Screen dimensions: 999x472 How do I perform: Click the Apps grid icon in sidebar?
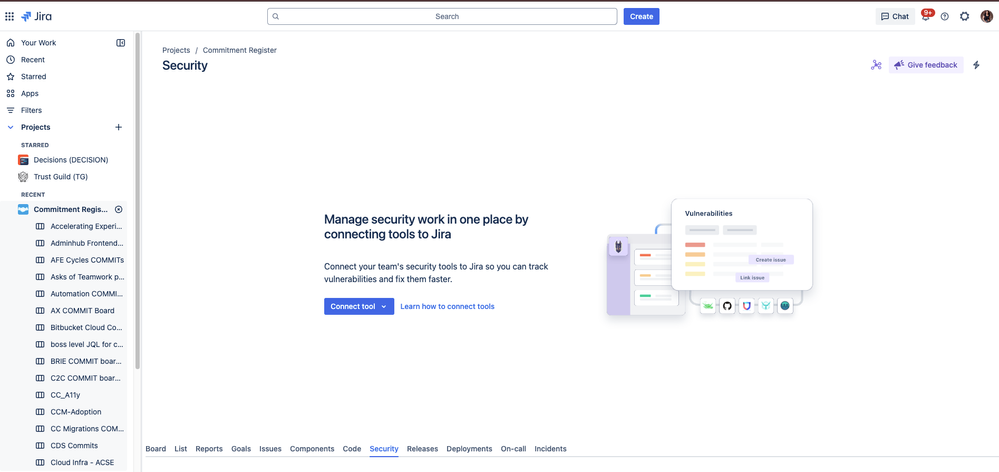click(10, 94)
